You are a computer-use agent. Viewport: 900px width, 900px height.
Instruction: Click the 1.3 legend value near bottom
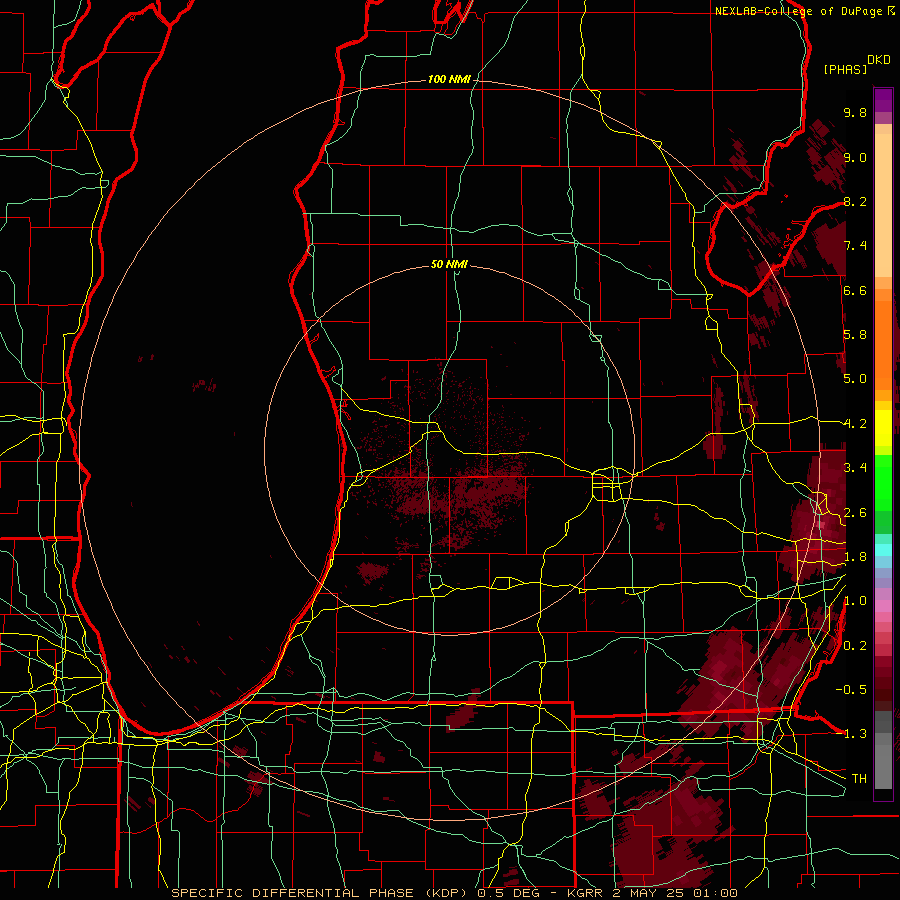(x=855, y=734)
